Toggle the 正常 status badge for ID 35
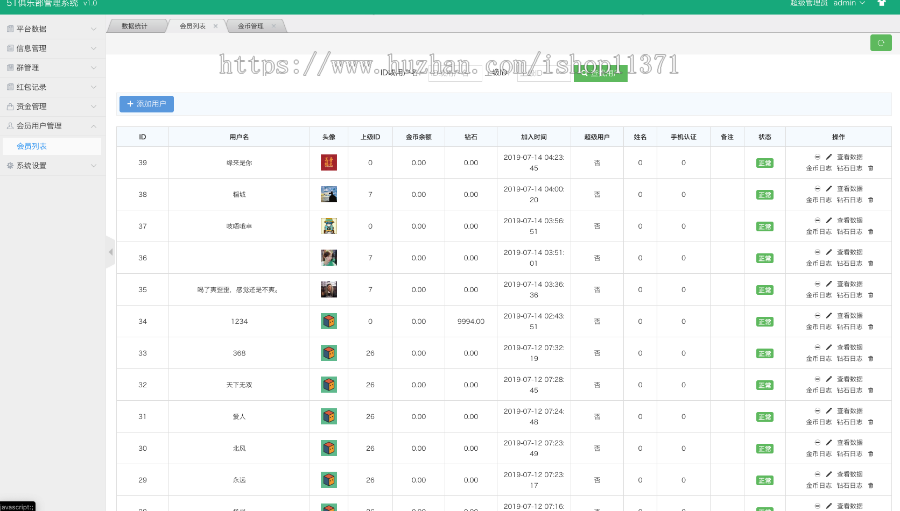 (765, 290)
